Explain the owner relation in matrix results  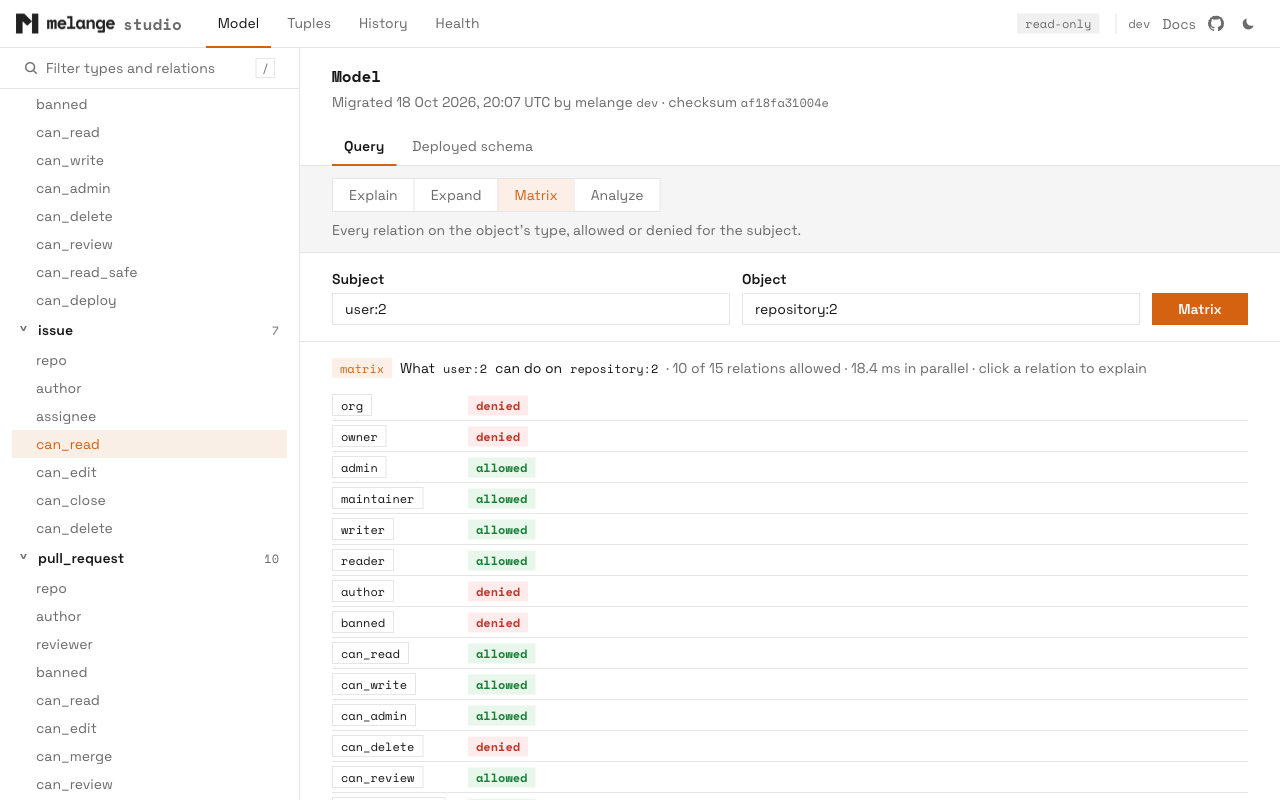[x=359, y=436]
